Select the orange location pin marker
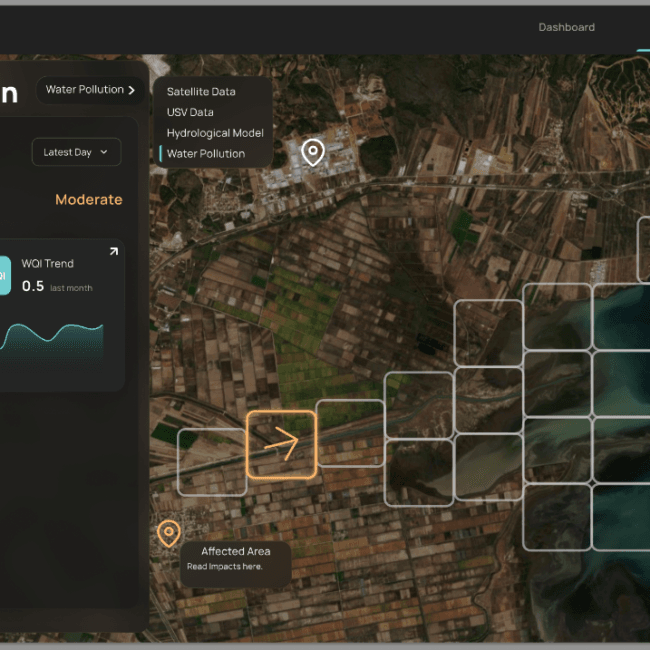Screen dimensions: 650x650 pyautogui.click(x=168, y=533)
